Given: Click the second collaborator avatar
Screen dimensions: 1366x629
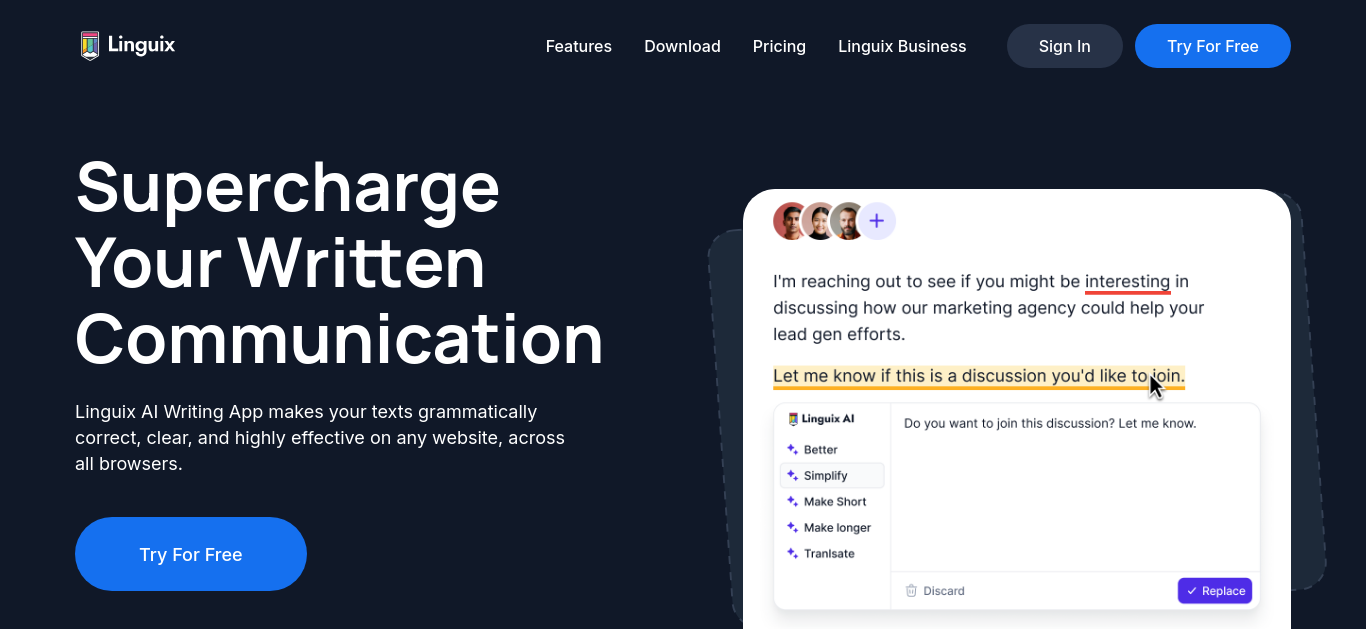Looking at the screenshot, I should 819,221.
